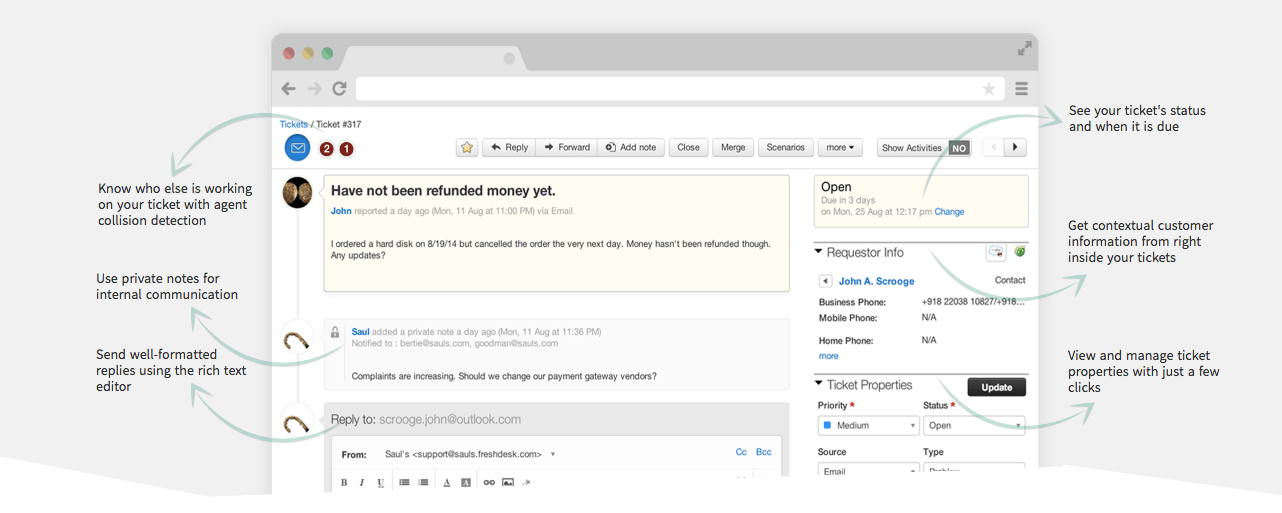Insert a hyperlink in the reply editor
1282x513 pixels.
[489, 482]
